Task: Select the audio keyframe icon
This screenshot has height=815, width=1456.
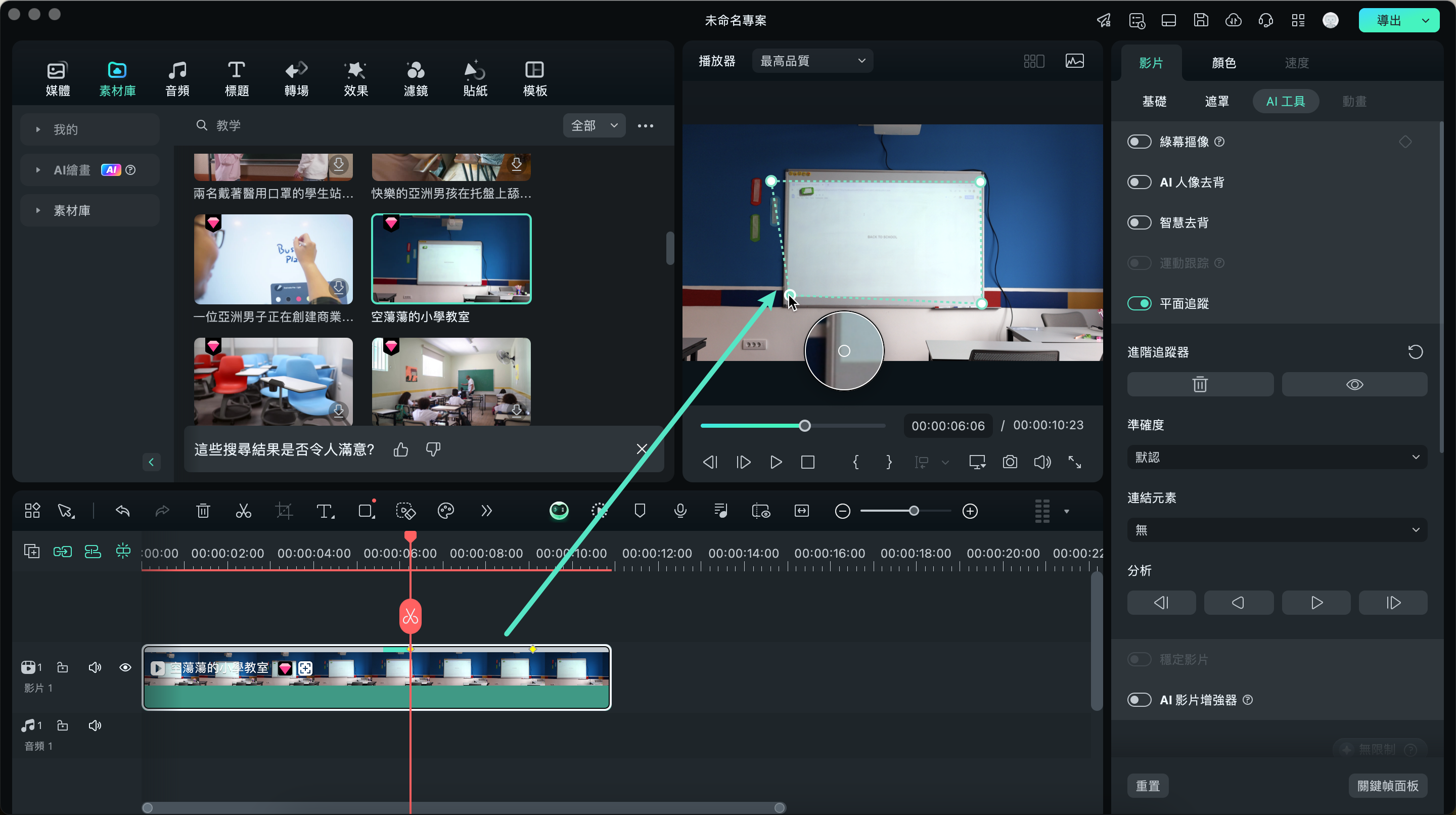Action: [720, 511]
